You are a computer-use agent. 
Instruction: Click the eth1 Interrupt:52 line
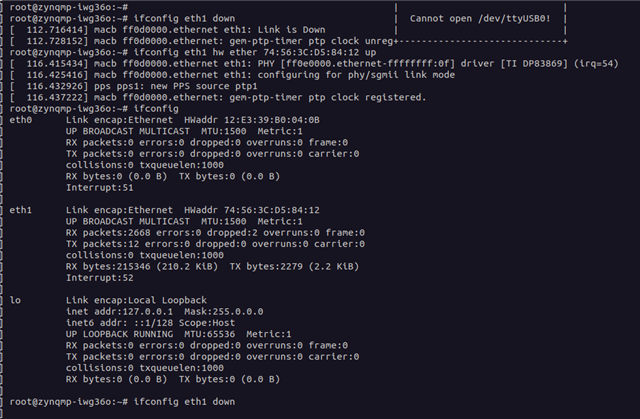tap(100, 278)
